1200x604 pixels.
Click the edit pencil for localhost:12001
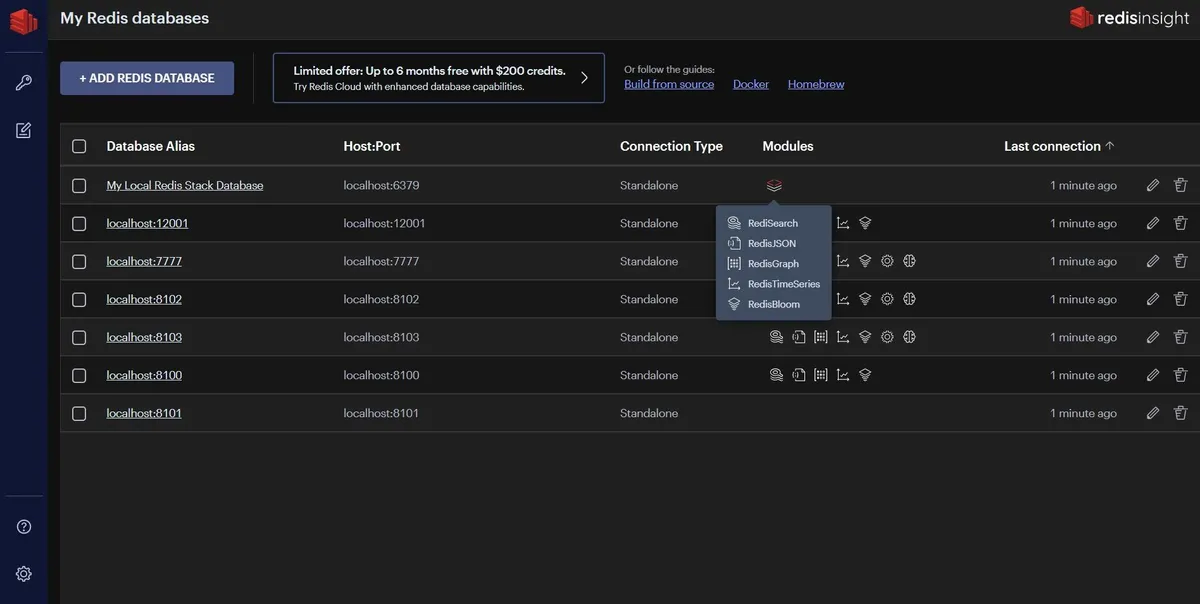pos(1151,221)
